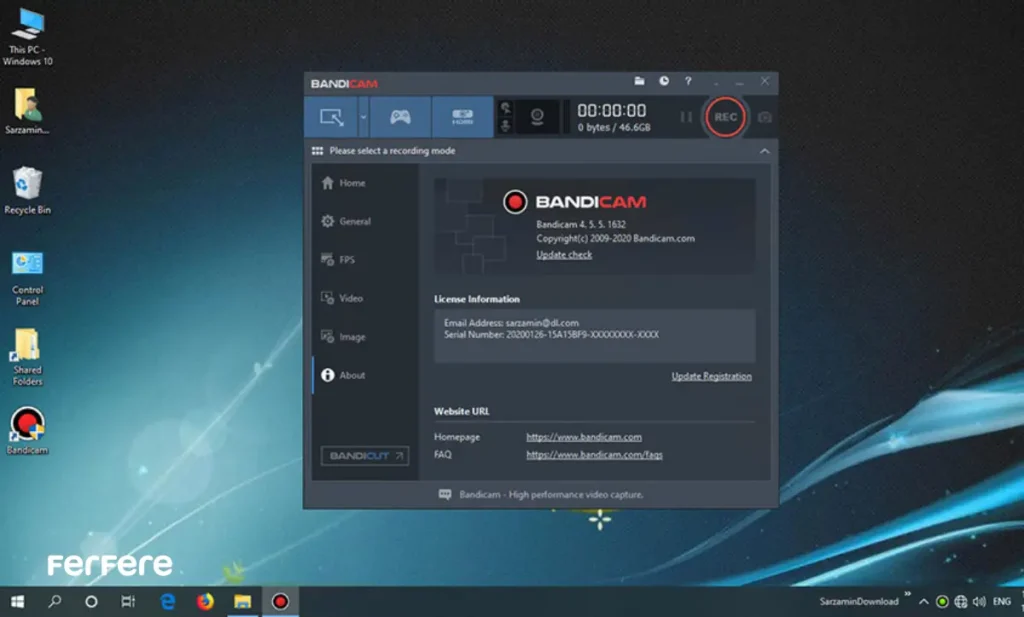Click the red Bandicam logo in About
Image resolution: width=1024 pixels, height=617 pixels.
pos(515,202)
